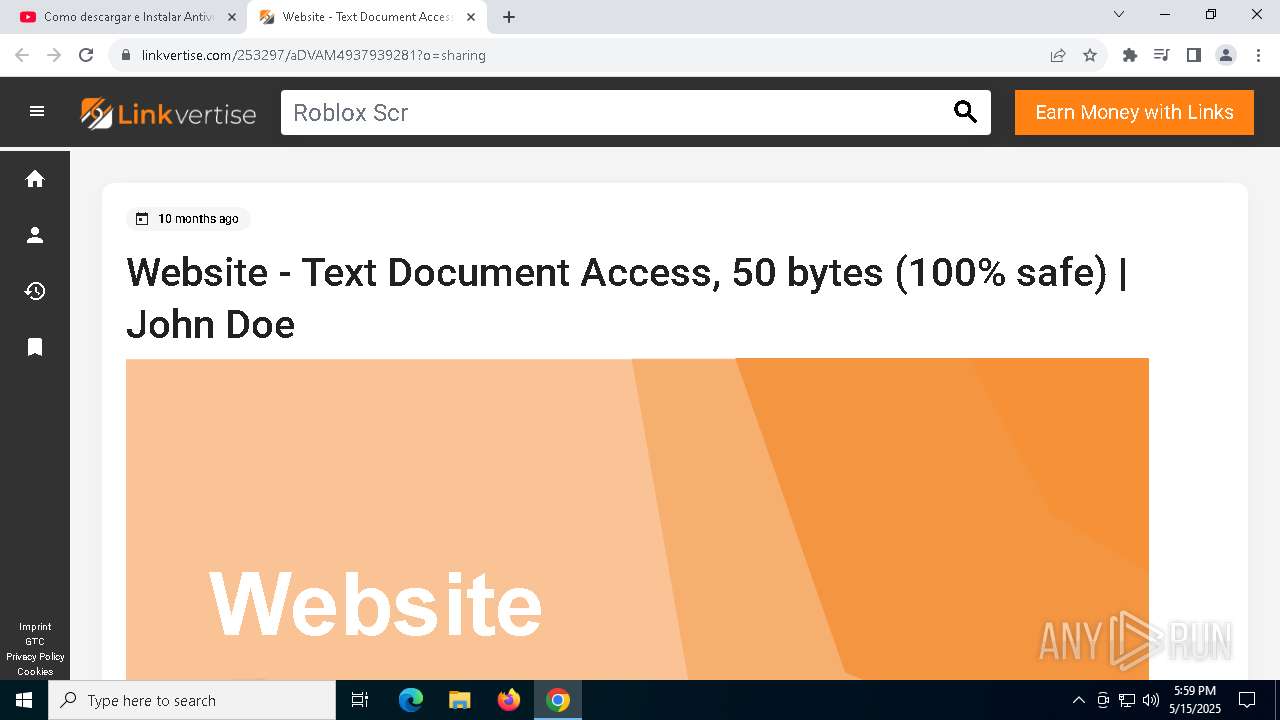Open the taskbar clock and date
This screenshot has height=720, width=1280.
click(x=1195, y=700)
